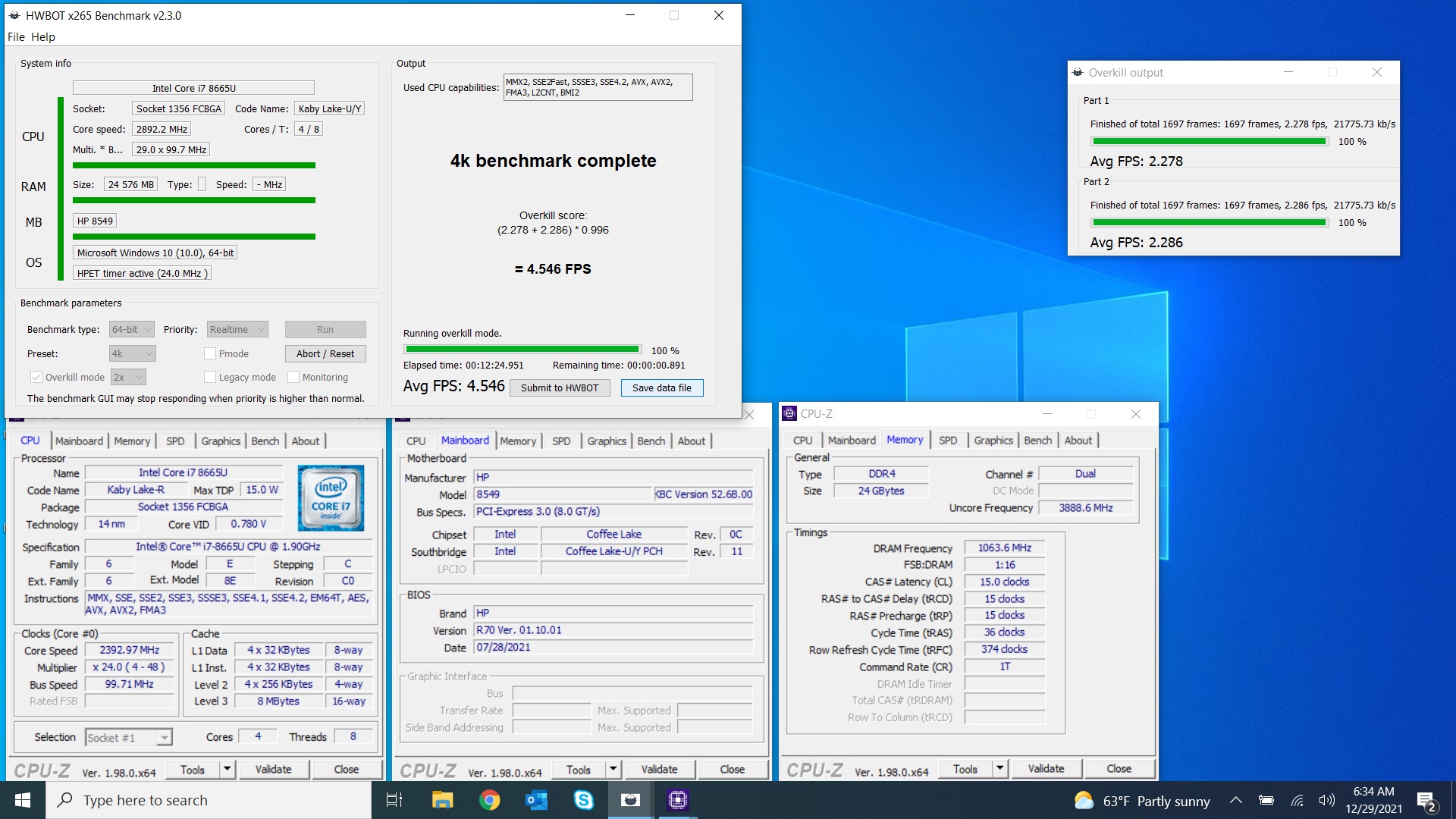Click the taskbar clock showing 6:34 AM

pos(1373,800)
